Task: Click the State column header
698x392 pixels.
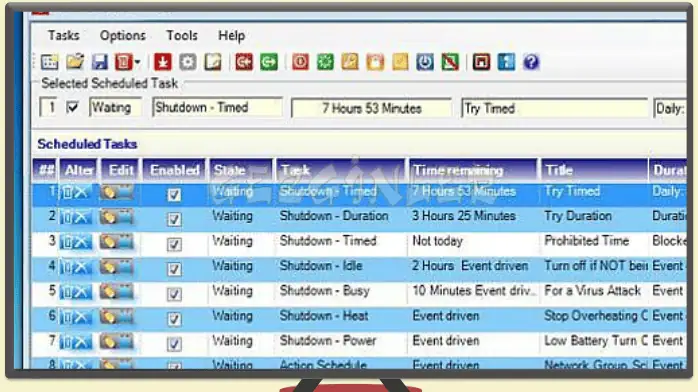Action: point(241,170)
